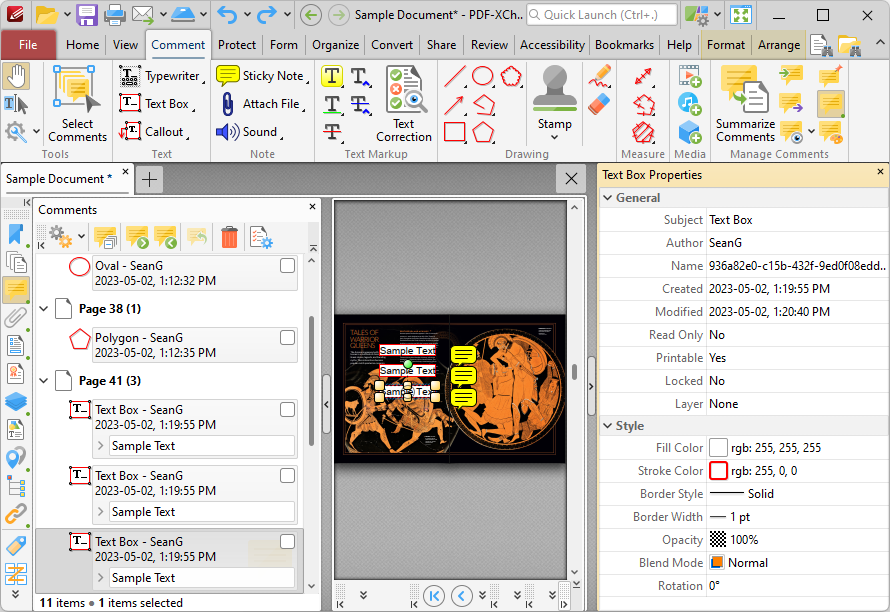890x612 pixels.
Task: Collapse the Page 38 (1) group
Action: (44, 309)
